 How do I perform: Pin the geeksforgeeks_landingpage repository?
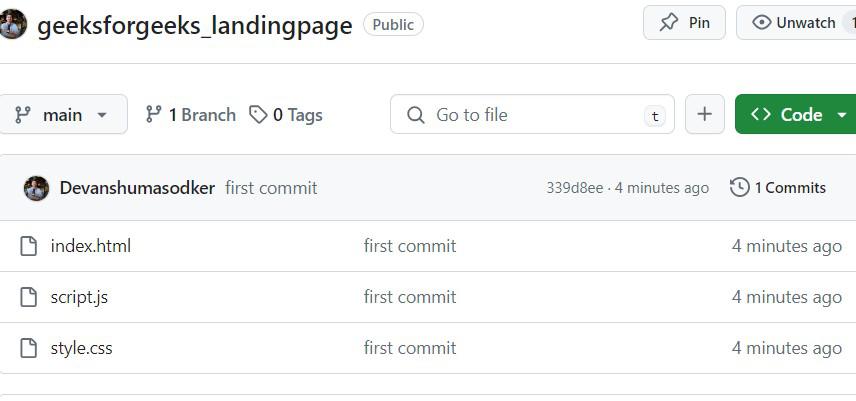tap(684, 23)
